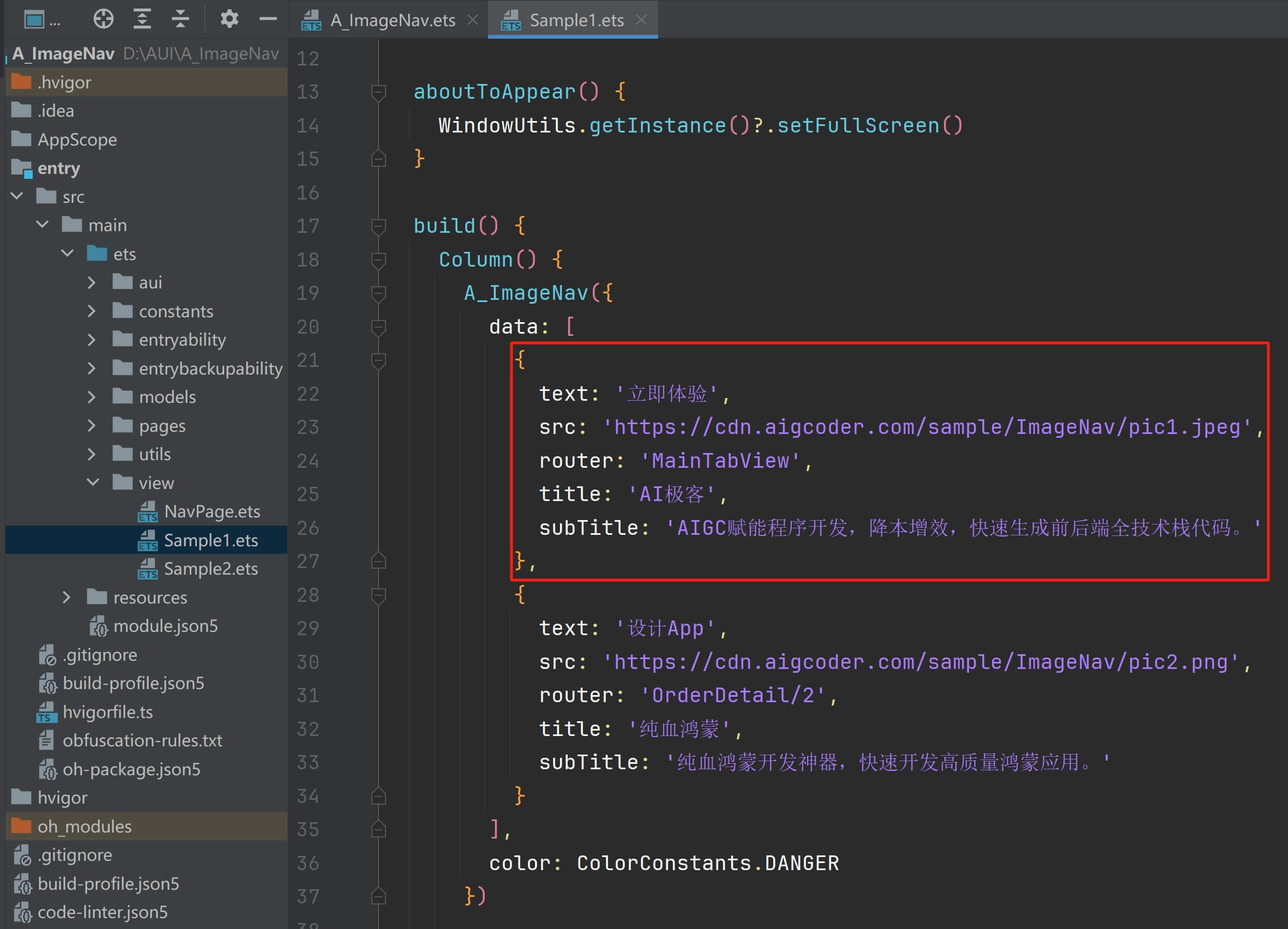
Task: Collapse the view folder
Action: pyautogui.click(x=93, y=482)
